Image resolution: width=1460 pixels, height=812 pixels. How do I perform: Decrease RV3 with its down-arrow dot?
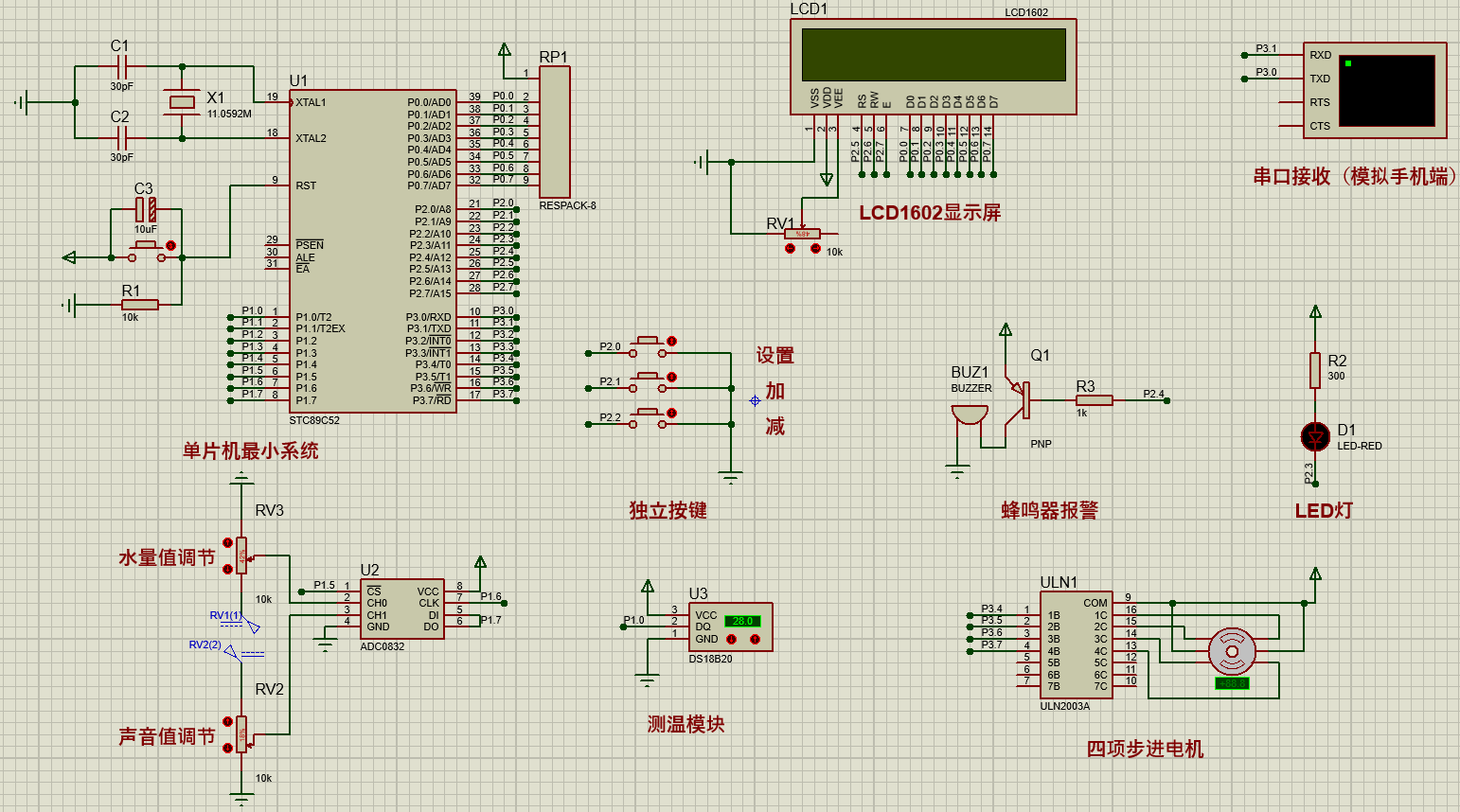227,569
